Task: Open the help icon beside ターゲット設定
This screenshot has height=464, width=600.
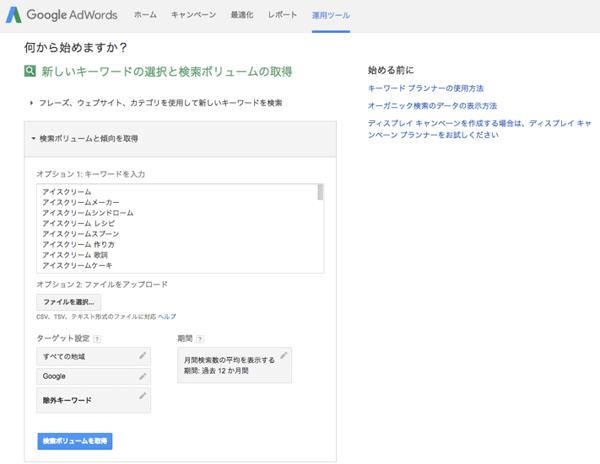Action: point(97,339)
